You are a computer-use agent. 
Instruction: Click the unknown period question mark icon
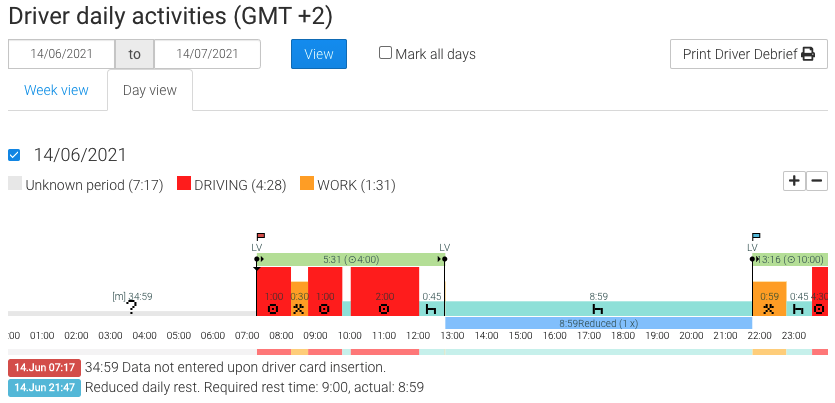point(131,308)
